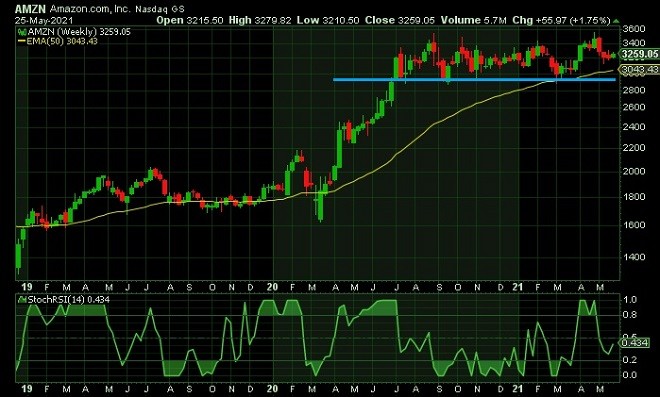Select the chart date 25-May-2021

[x=44, y=20]
